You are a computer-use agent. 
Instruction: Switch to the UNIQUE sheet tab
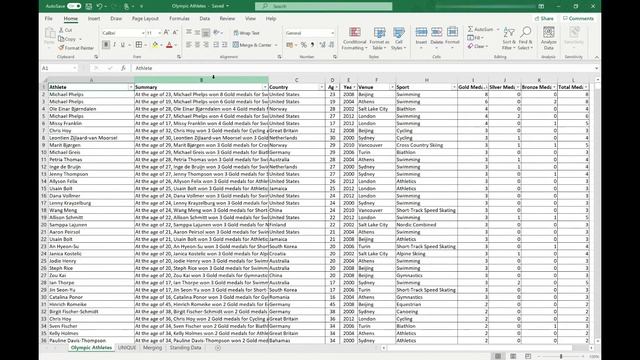[x=127, y=348]
